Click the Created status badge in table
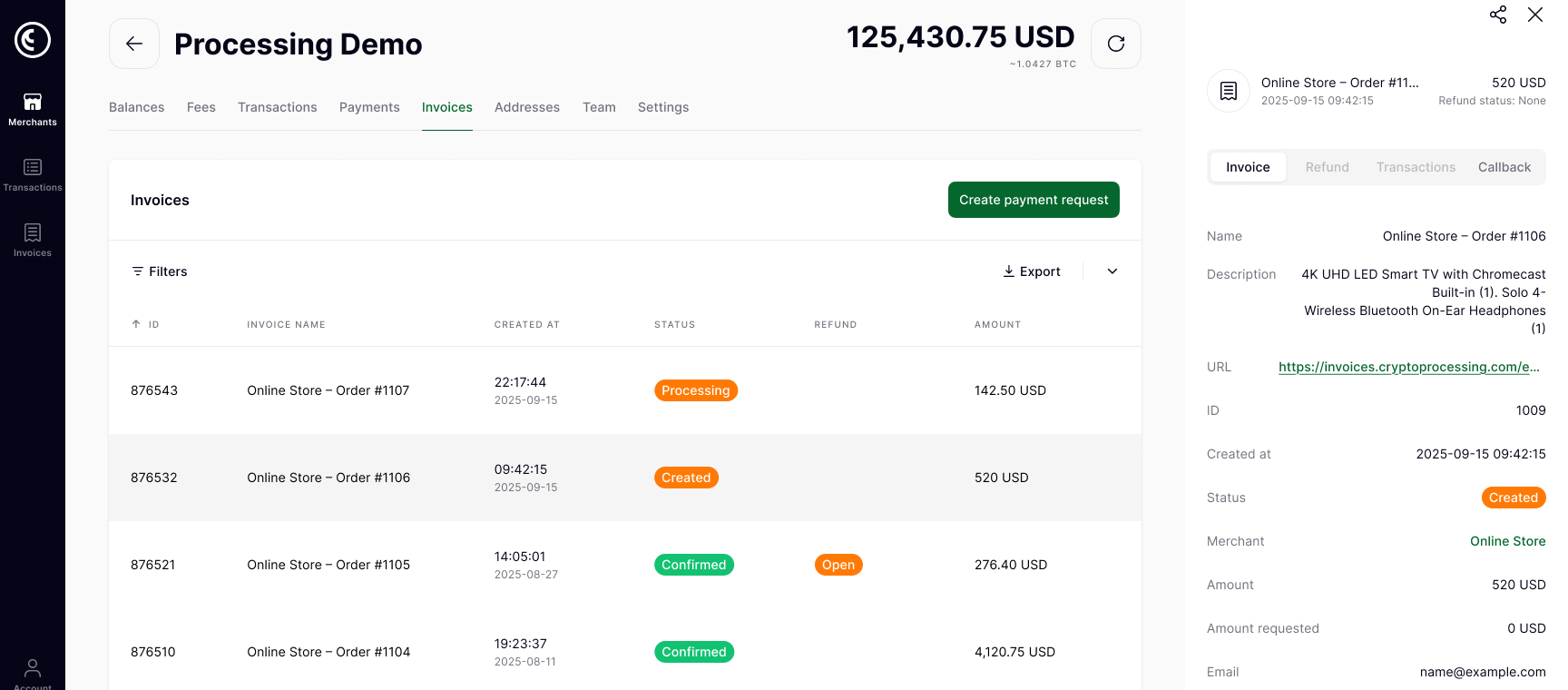This screenshot has width=1568, height=690. 686,478
